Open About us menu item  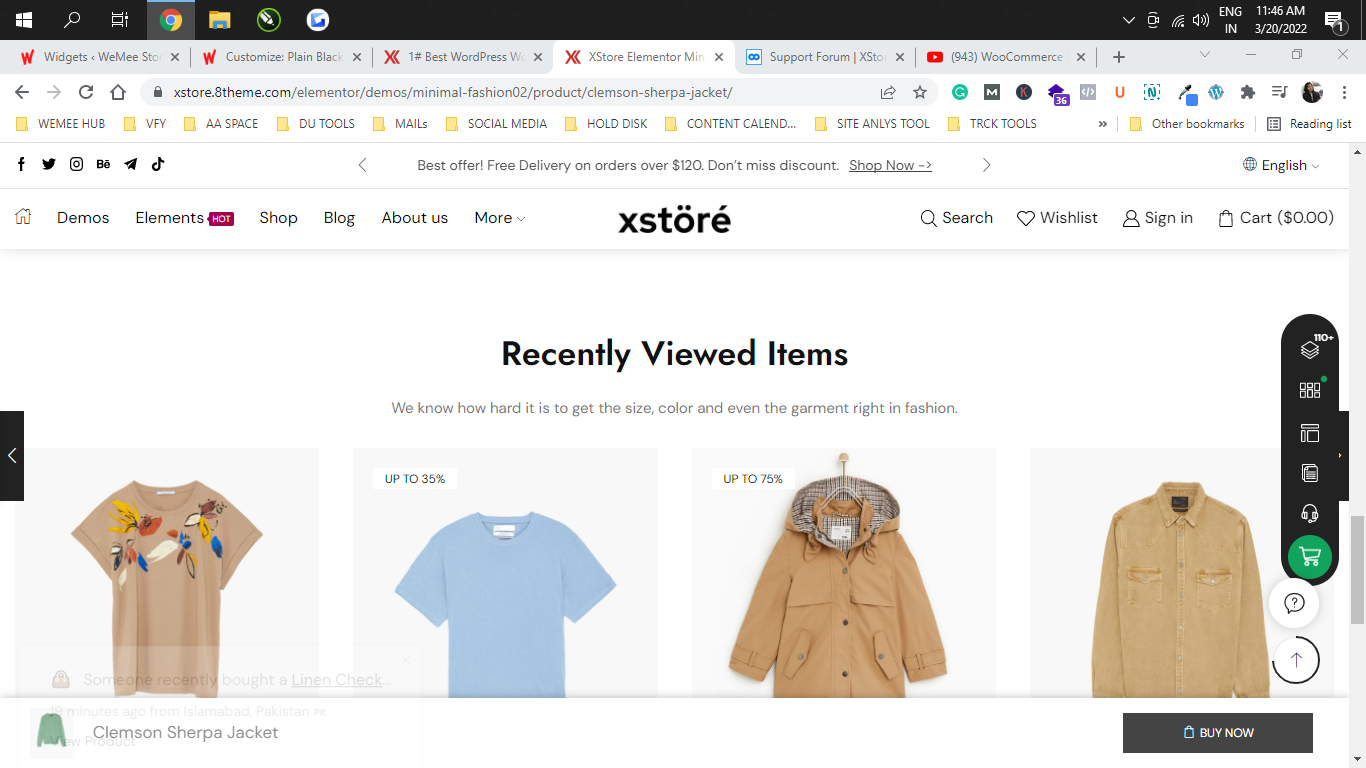point(415,217)
